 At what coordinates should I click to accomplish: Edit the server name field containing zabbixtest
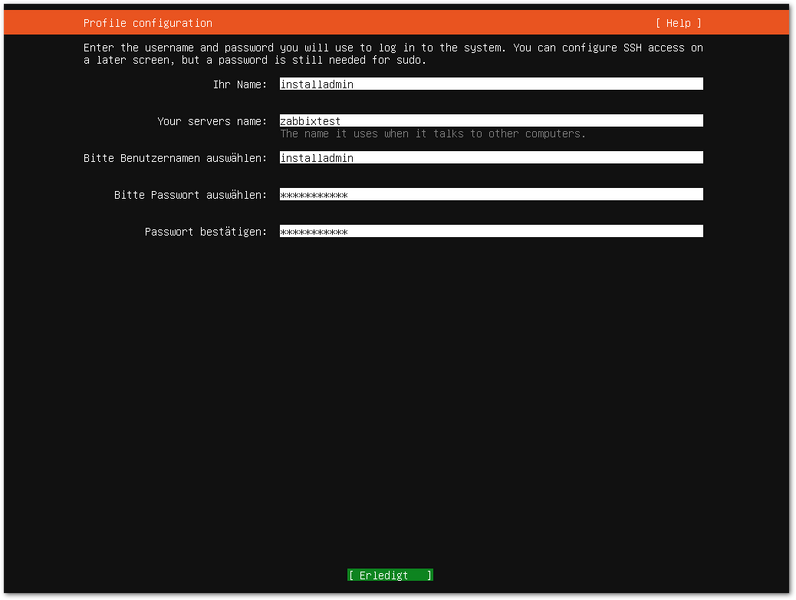point(491,121)
